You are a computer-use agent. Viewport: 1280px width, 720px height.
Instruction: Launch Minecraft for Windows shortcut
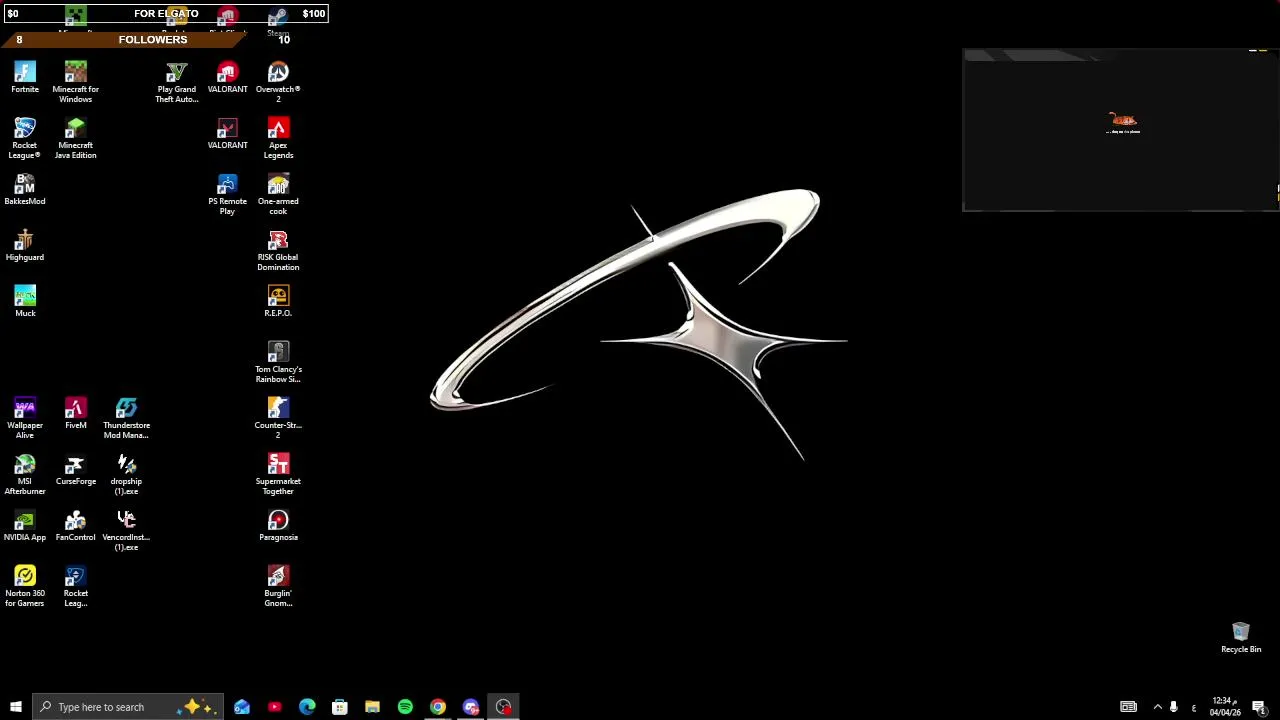click(x=75, y=82)
